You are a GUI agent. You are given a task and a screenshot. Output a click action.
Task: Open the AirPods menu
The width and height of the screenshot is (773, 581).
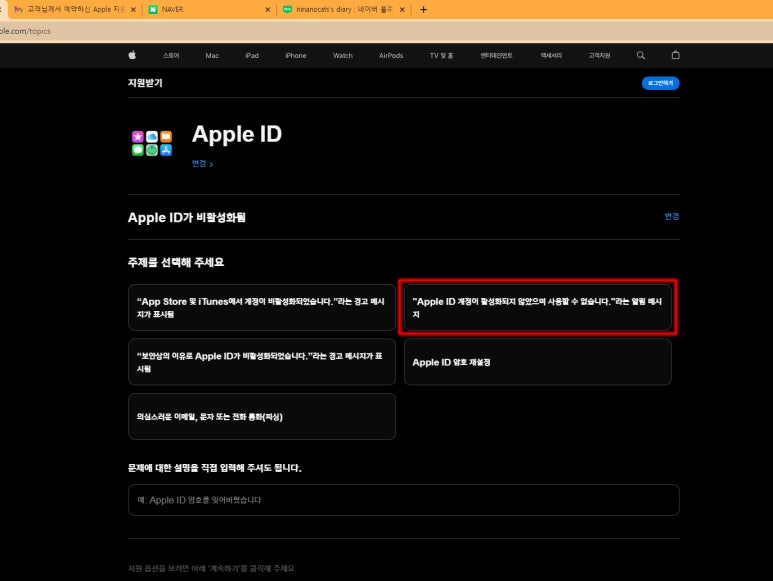coord(391,56)
